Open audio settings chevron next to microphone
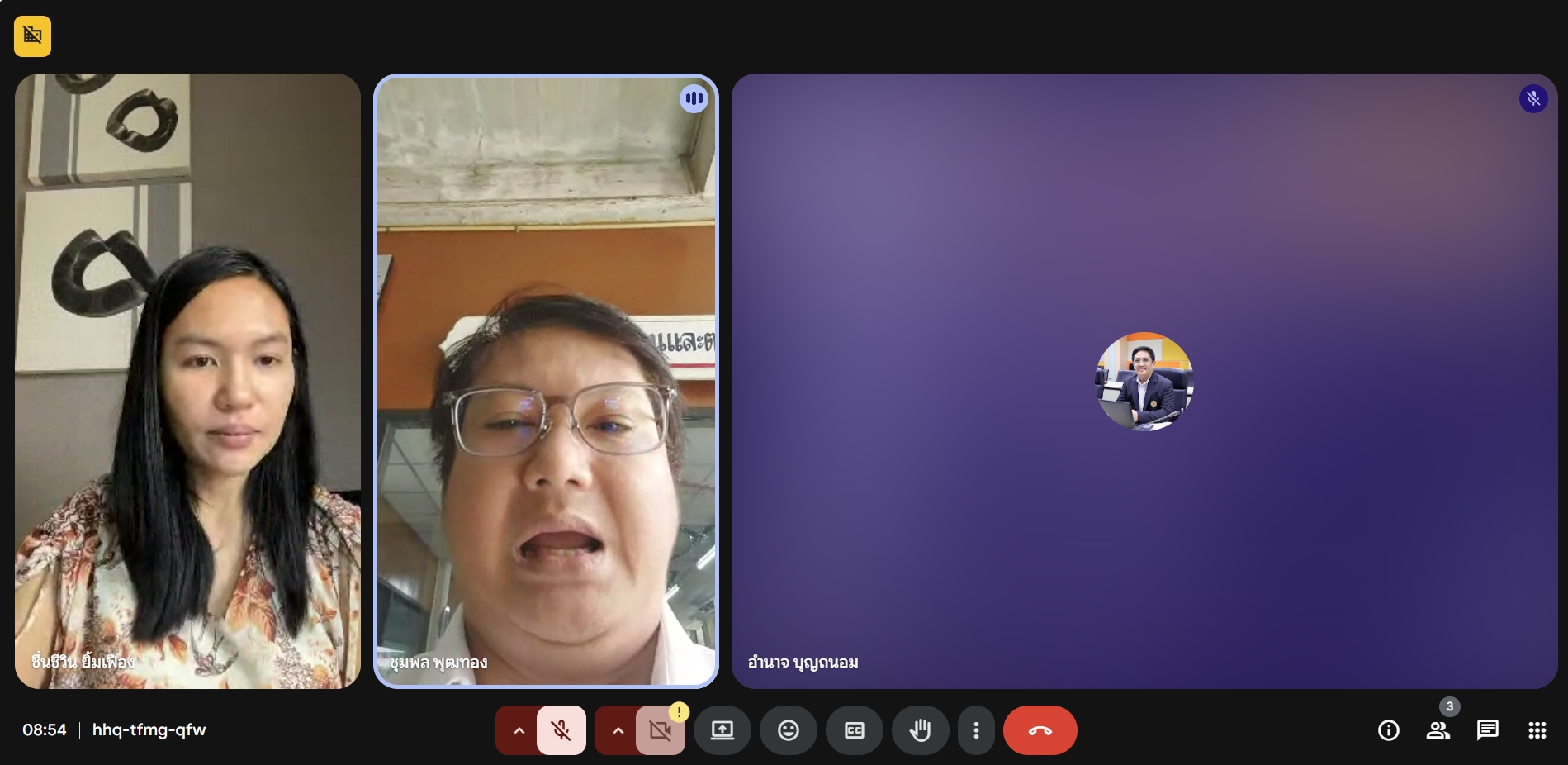Screen dimensions: 1568x765 (x=519, y=730)
